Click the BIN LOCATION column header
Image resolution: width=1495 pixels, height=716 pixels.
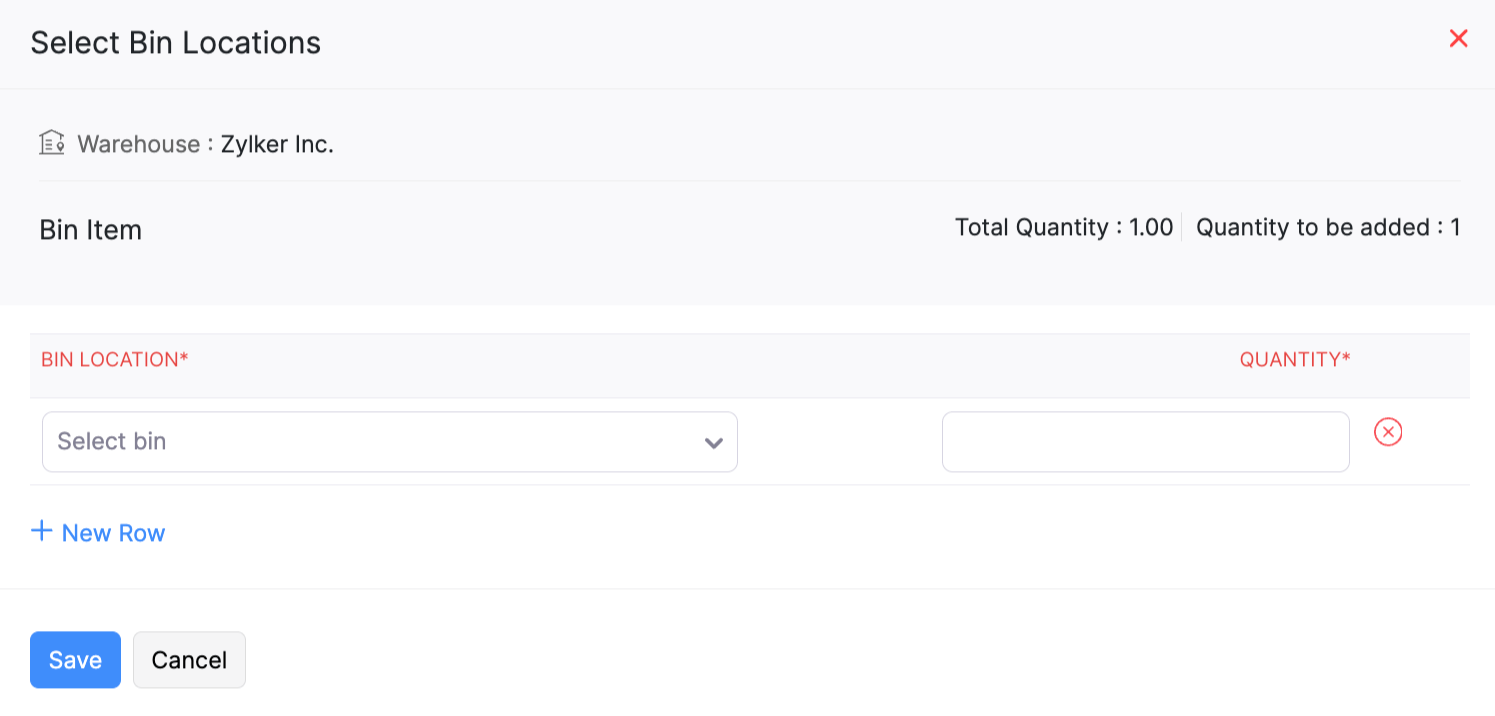114,359
